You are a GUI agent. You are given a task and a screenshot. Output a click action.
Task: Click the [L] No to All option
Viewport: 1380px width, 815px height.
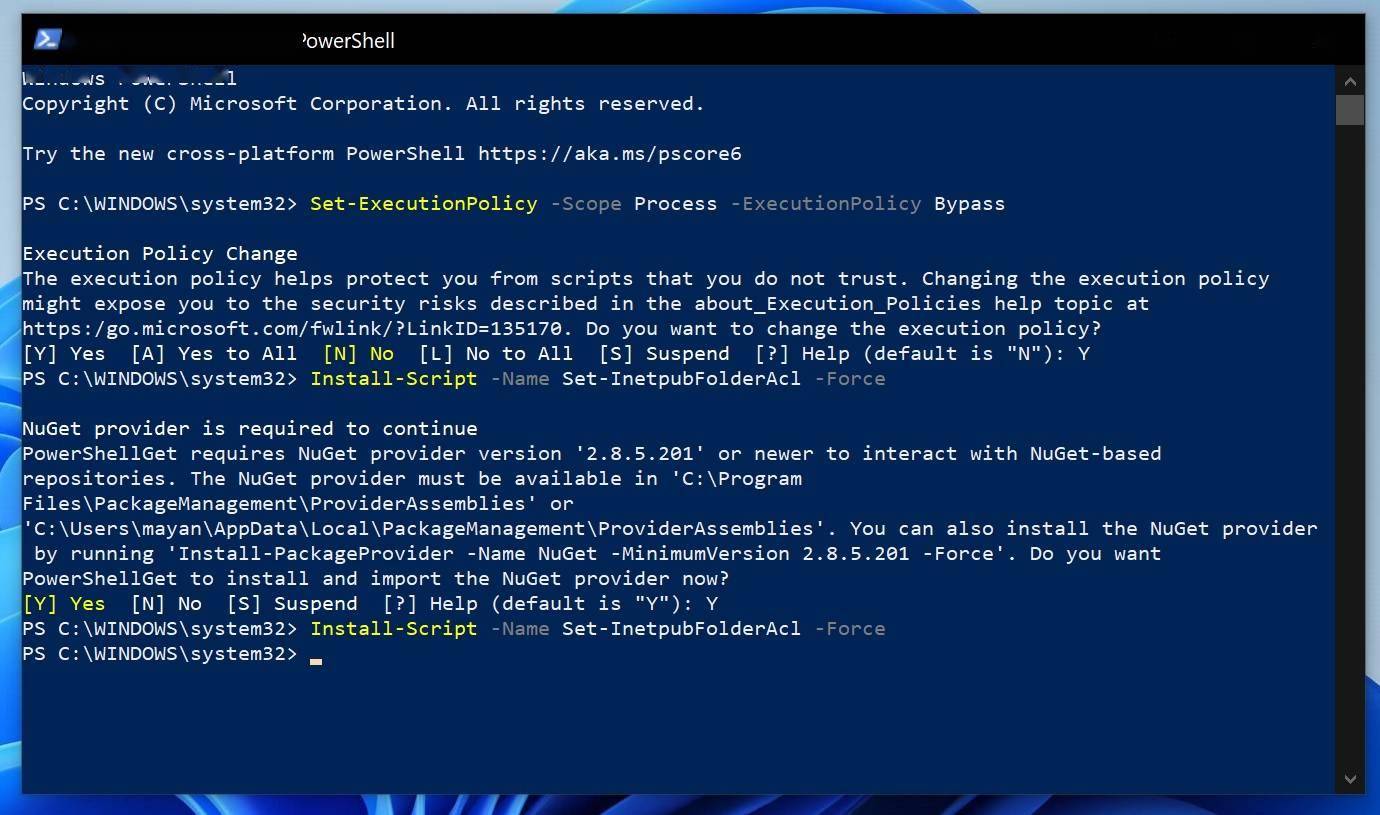496,354
